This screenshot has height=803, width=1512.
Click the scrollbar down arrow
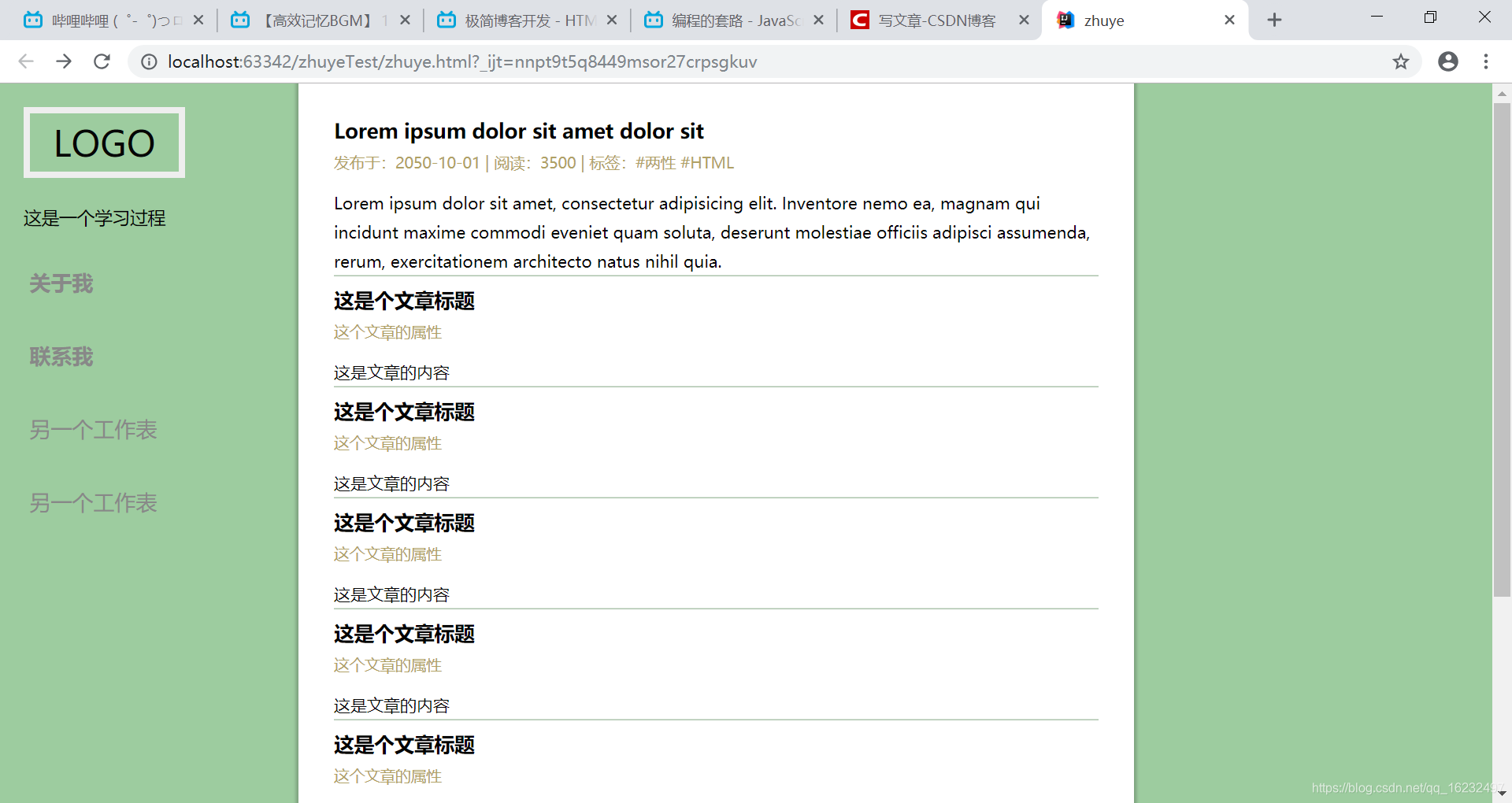pos(1502,794)
